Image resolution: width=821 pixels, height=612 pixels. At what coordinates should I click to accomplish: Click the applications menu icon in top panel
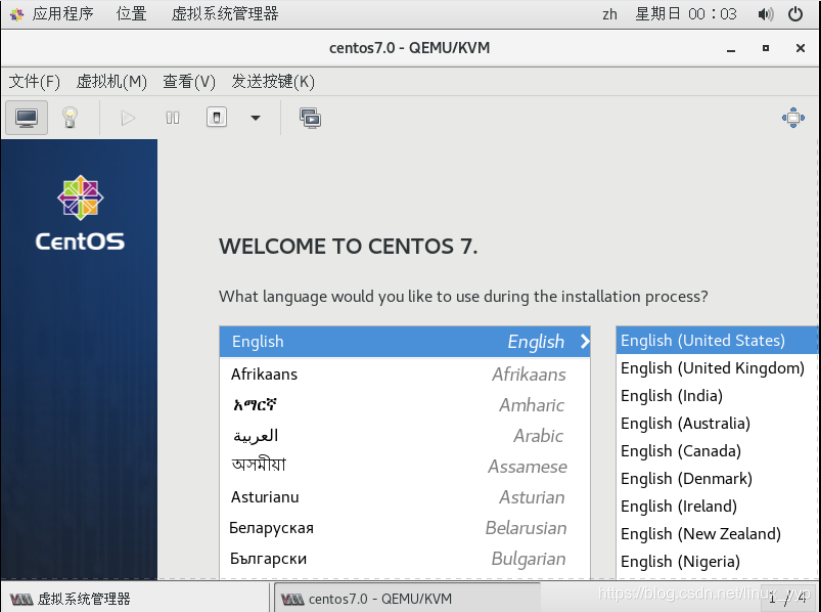17,14
